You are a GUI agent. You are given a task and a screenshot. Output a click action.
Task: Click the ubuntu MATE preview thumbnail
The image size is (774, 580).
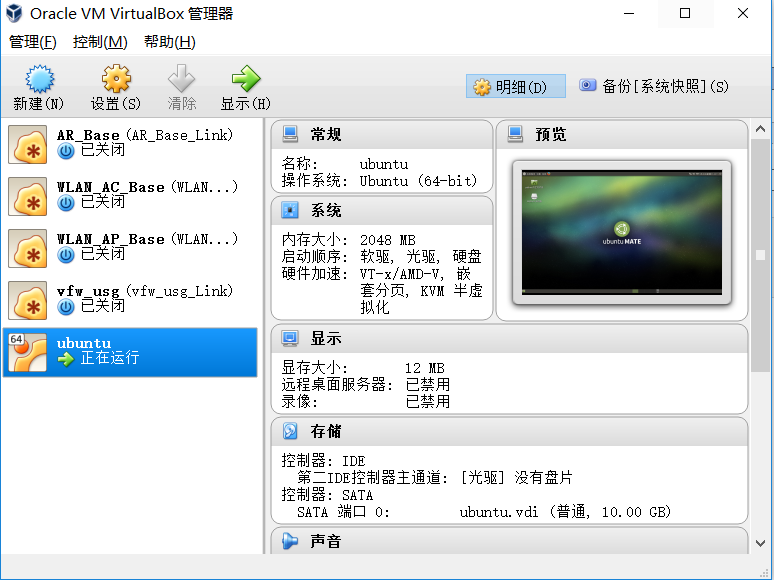click(621, 232)
